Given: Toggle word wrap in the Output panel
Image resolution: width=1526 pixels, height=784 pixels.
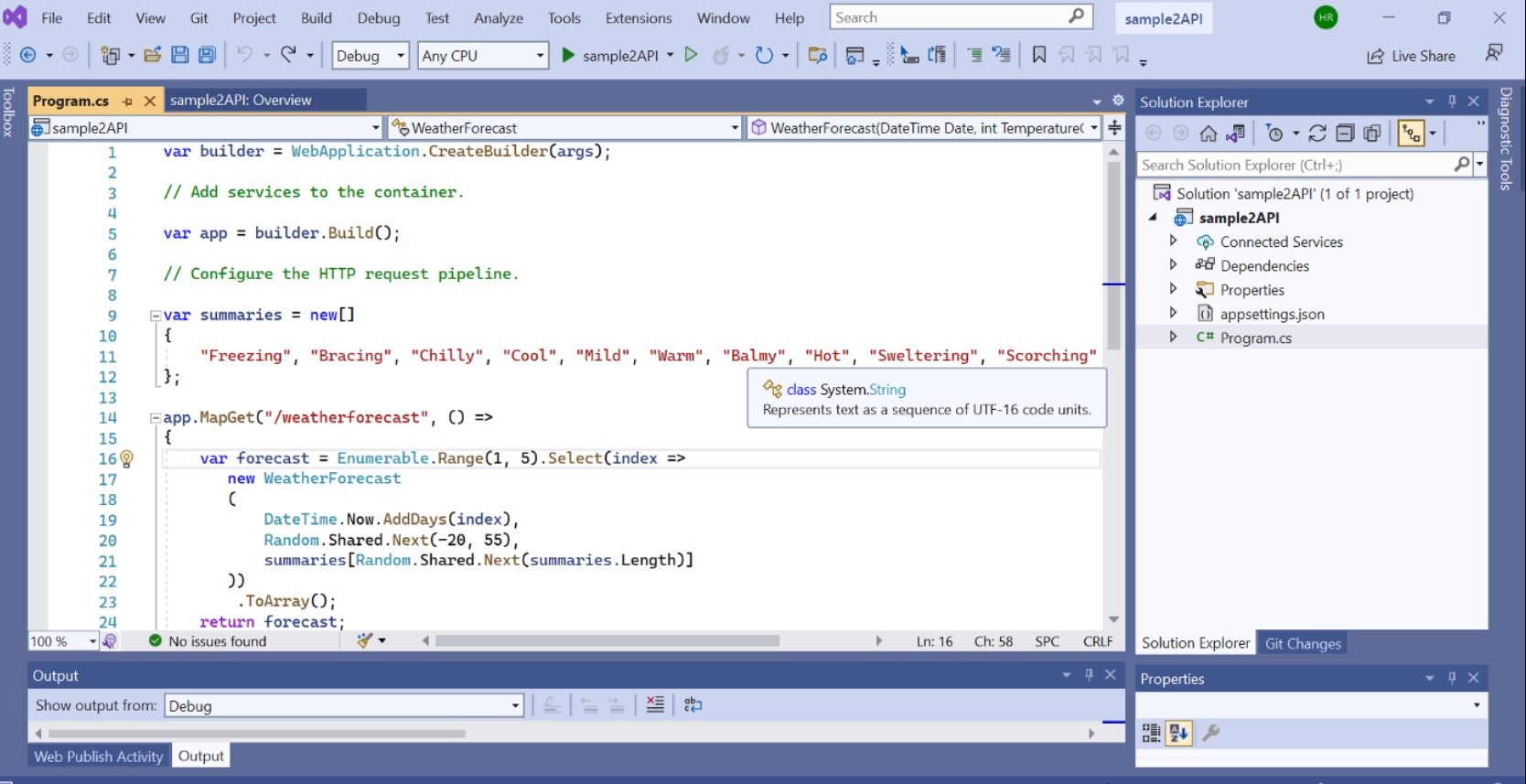Looking at the screenshot, I should click(693, 704).
